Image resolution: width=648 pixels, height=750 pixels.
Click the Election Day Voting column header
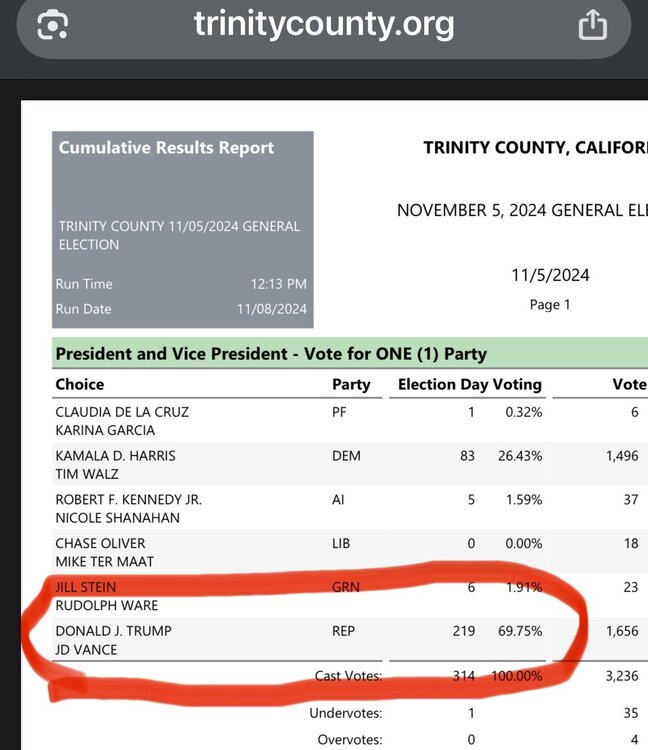(469, 384)
